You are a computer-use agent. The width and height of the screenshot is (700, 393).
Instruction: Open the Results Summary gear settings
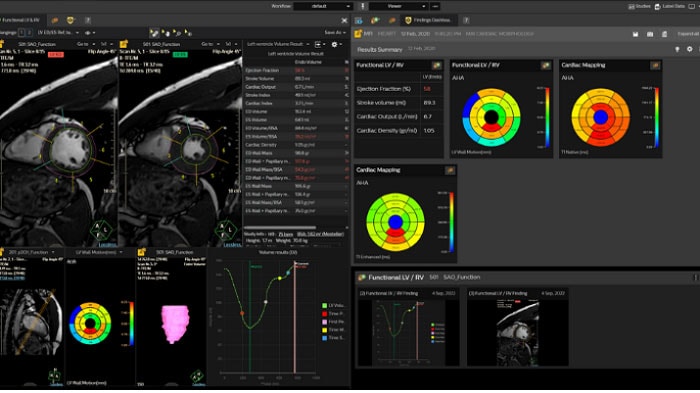pyautogui.click(x=690, y=49)
